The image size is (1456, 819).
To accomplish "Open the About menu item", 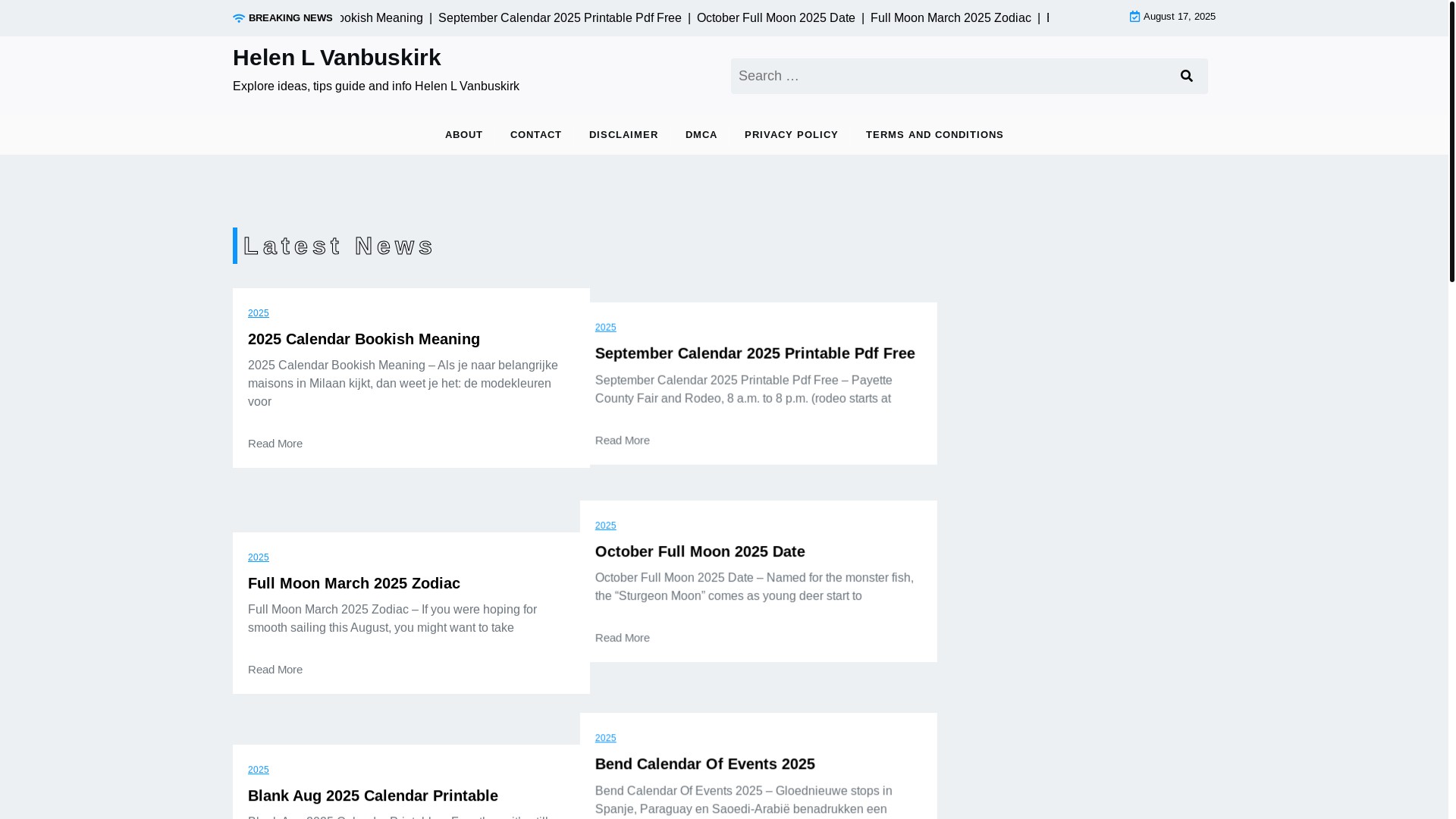I will pos(464,135).
